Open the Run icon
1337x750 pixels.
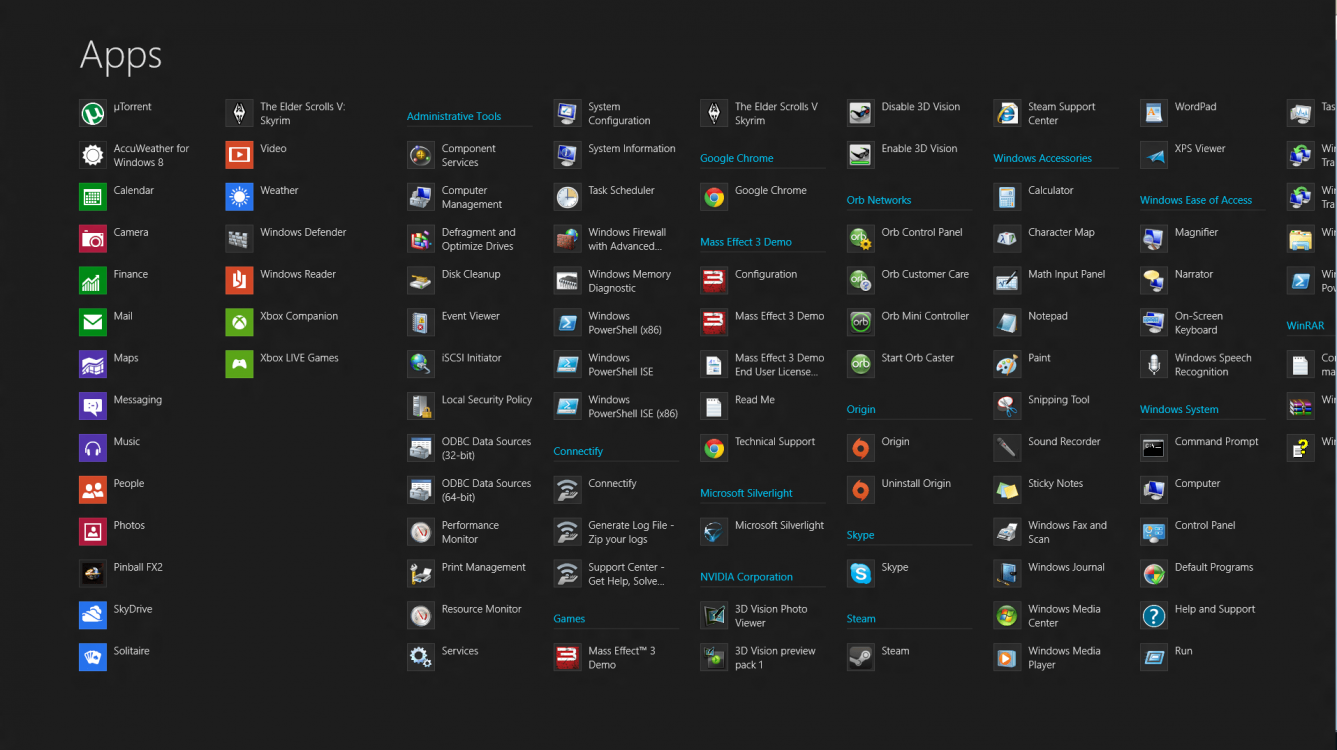point(1154,658)
